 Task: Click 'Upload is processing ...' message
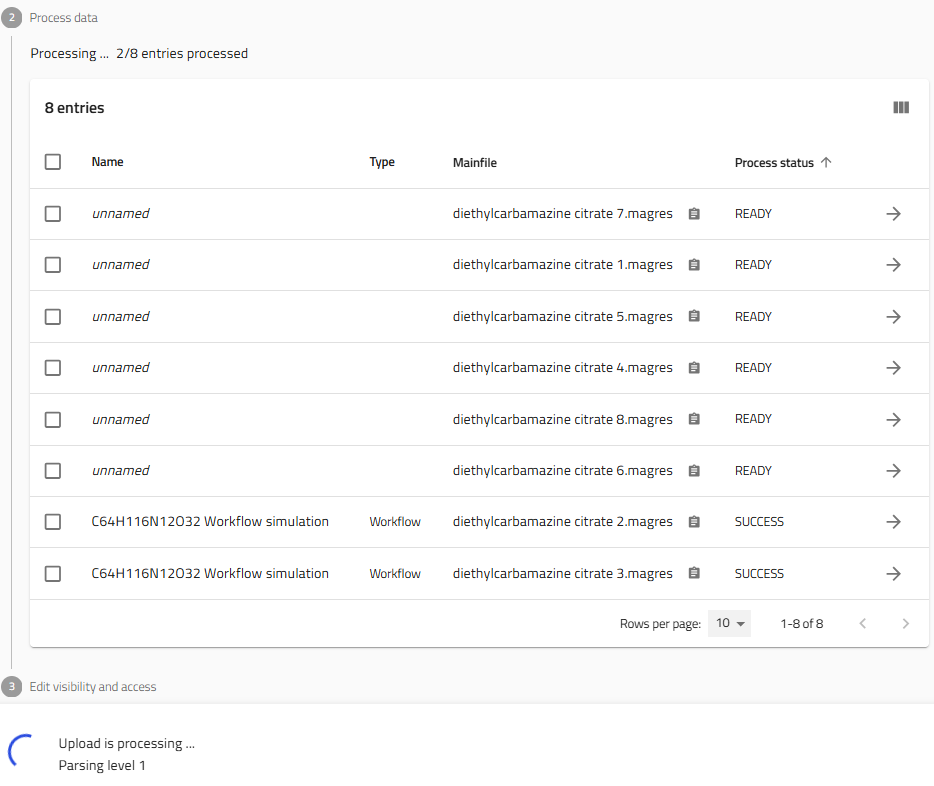click(x=126, y=743)
